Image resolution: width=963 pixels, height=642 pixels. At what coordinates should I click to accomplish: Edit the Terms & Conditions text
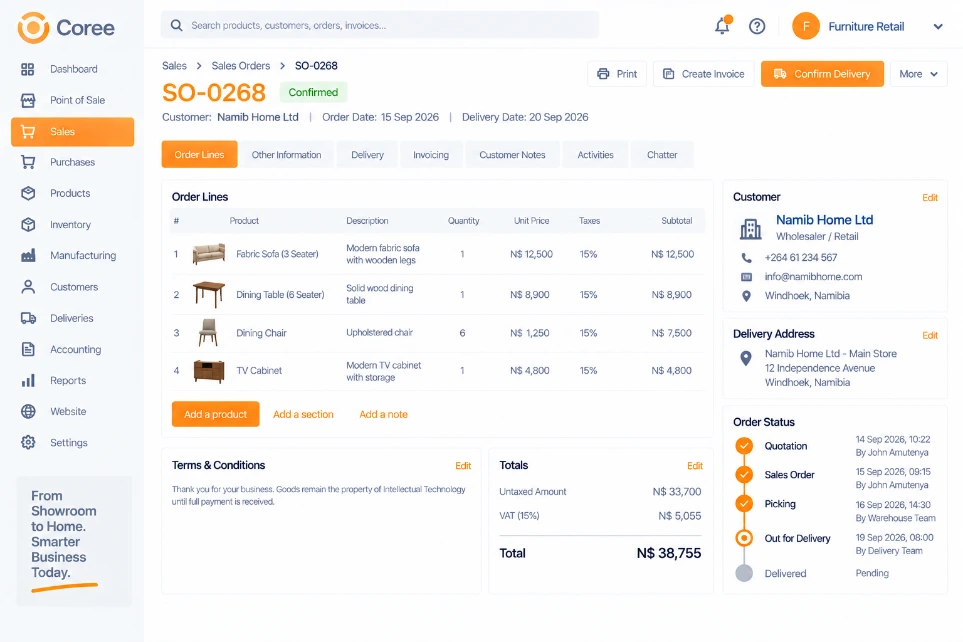click(463, 466)
